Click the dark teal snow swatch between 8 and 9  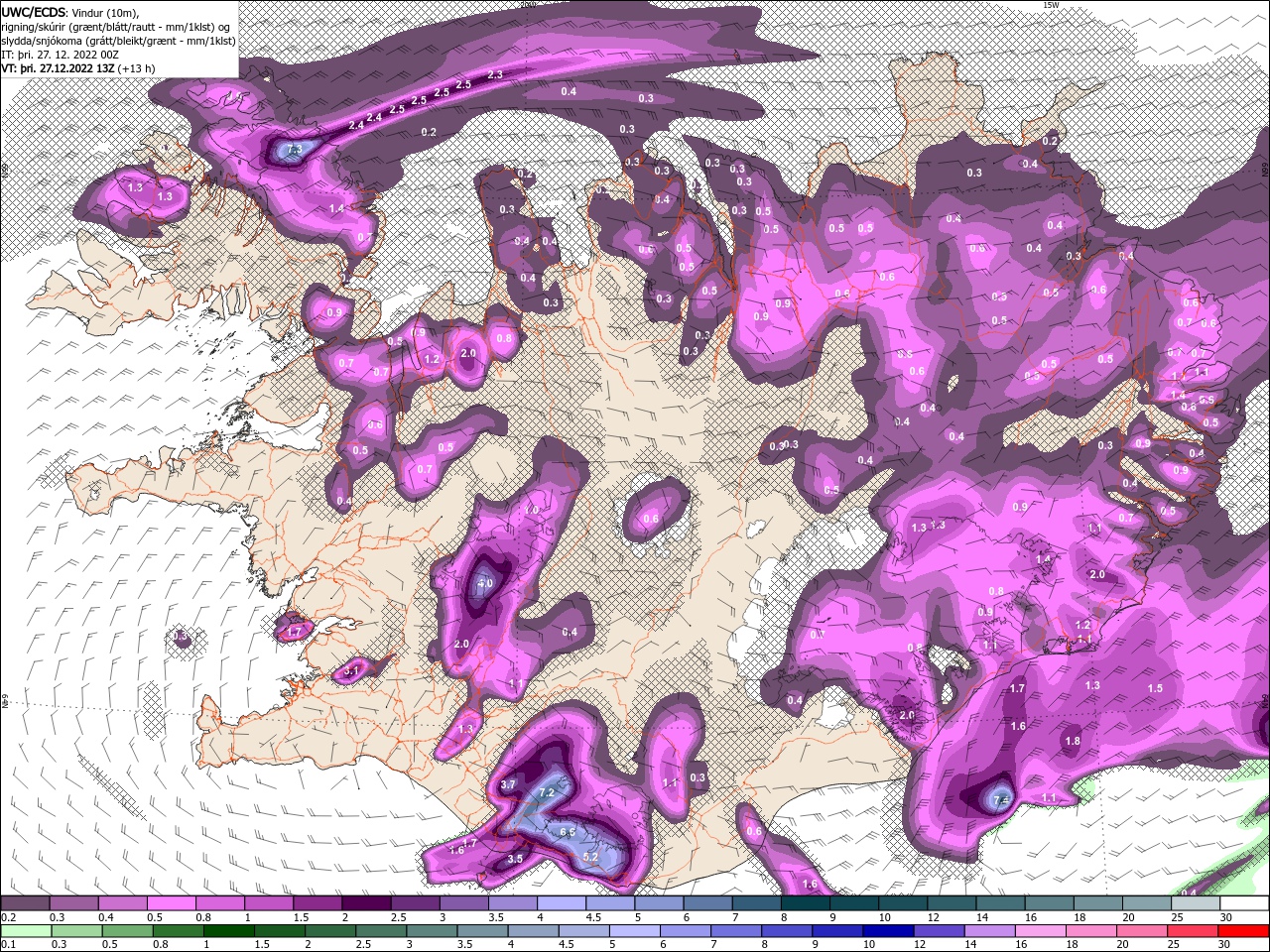pyautogui.click(x=805, y=903)
